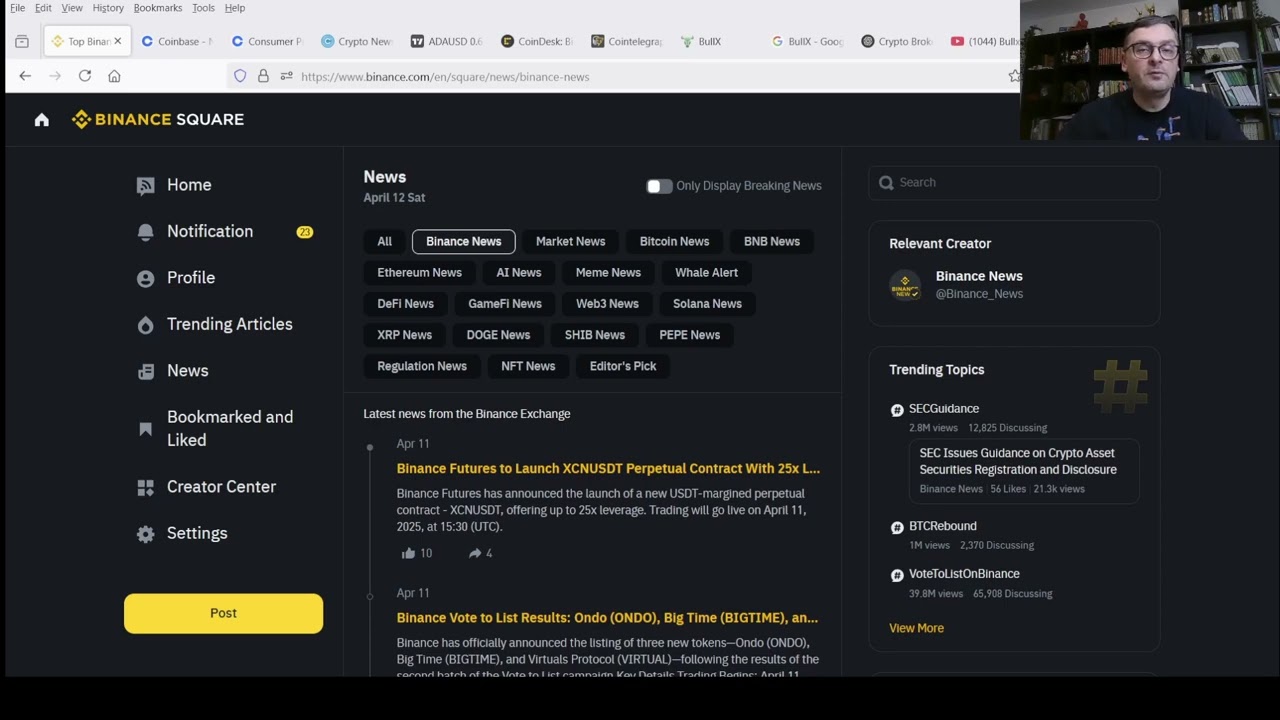This screenshot has height=720, width=1280.
Task: Select the Market News filter
Action: [570, 242]
